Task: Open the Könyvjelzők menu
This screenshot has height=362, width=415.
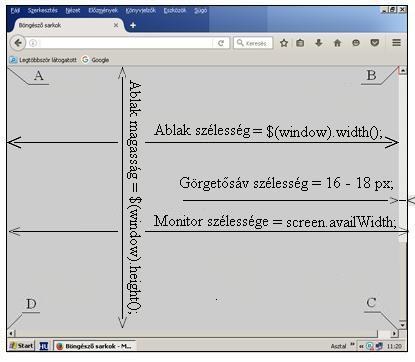Action: click(140, 11)
